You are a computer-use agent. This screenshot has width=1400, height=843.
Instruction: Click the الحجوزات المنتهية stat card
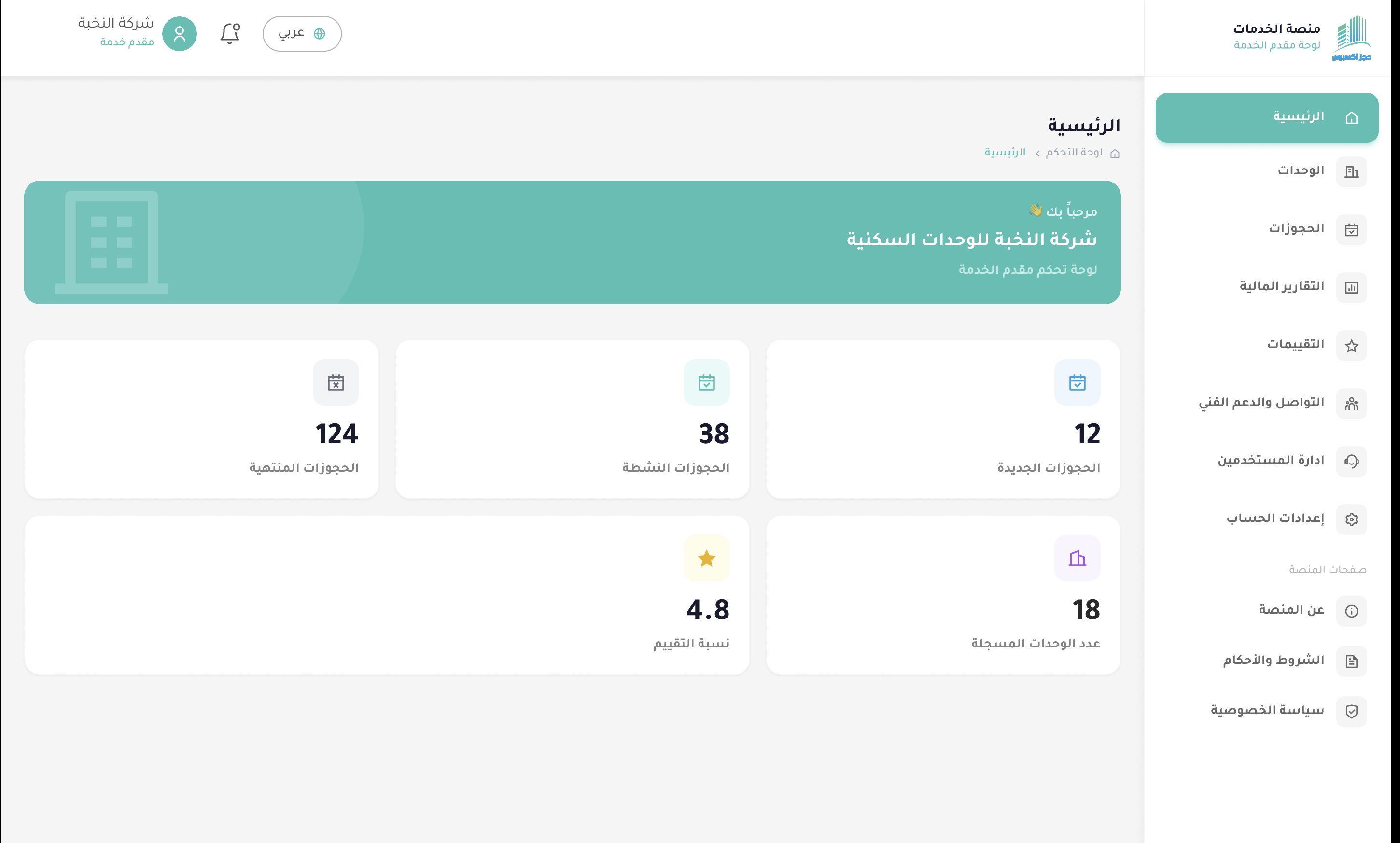202,419
